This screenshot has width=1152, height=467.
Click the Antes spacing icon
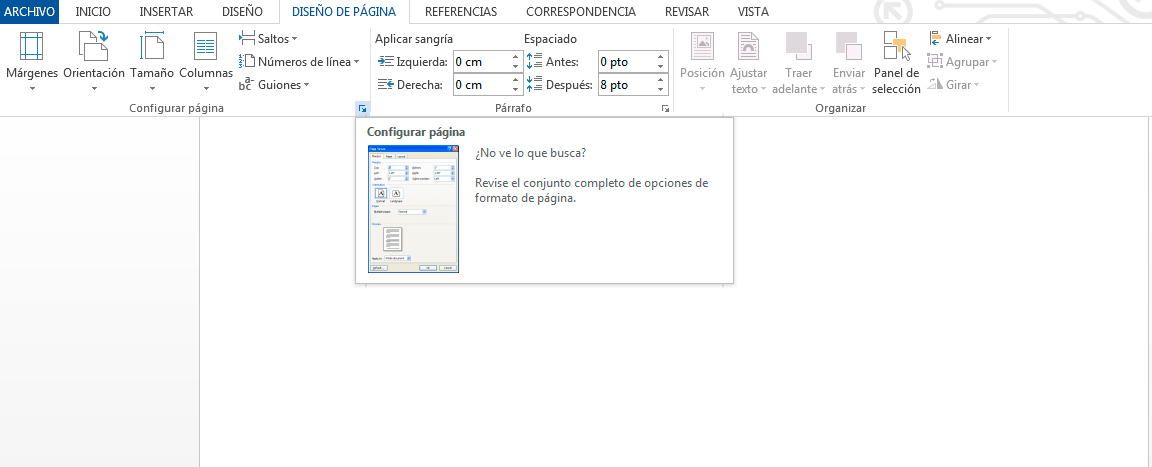click(534, 62)
